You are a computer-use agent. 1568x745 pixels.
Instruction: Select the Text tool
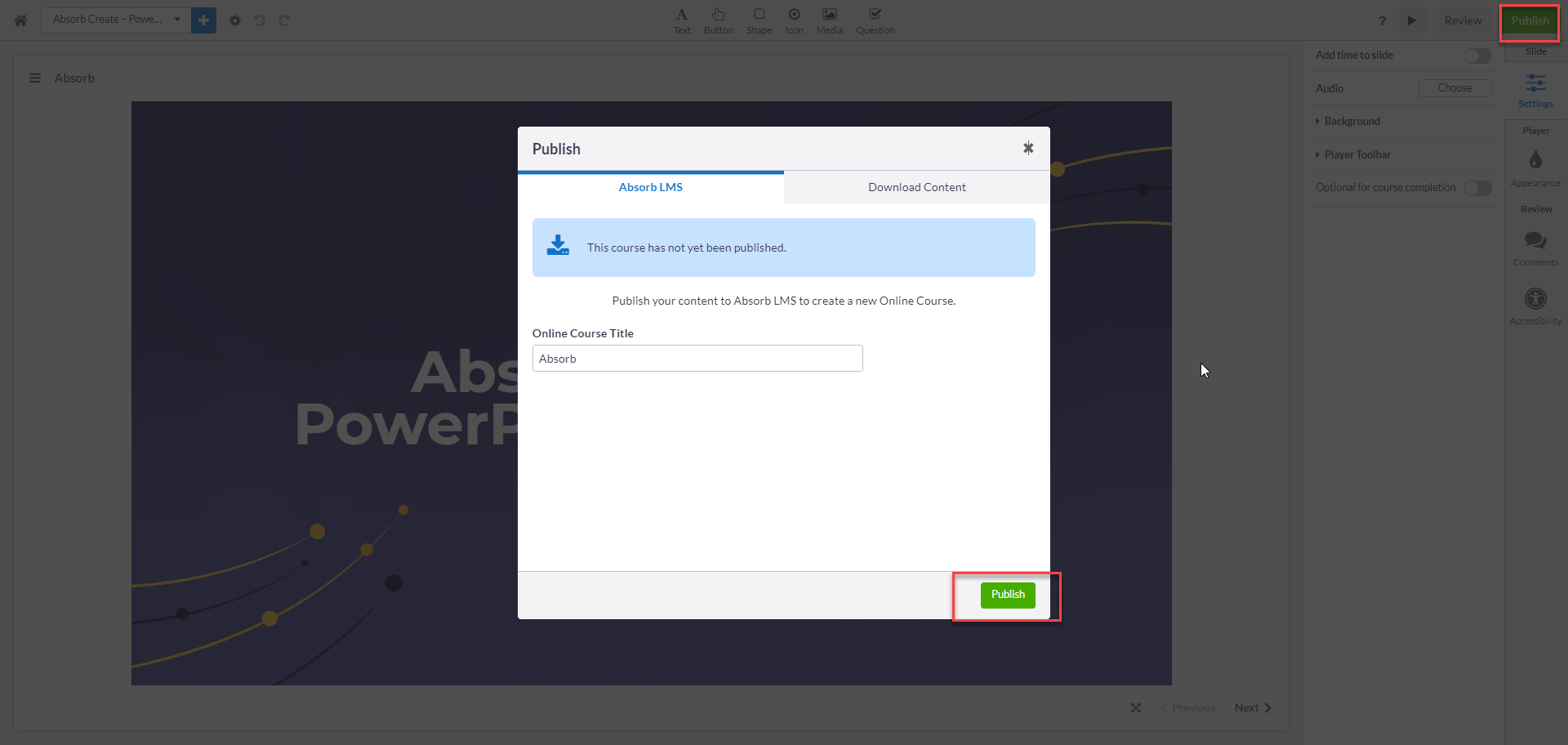pos(682,20)
